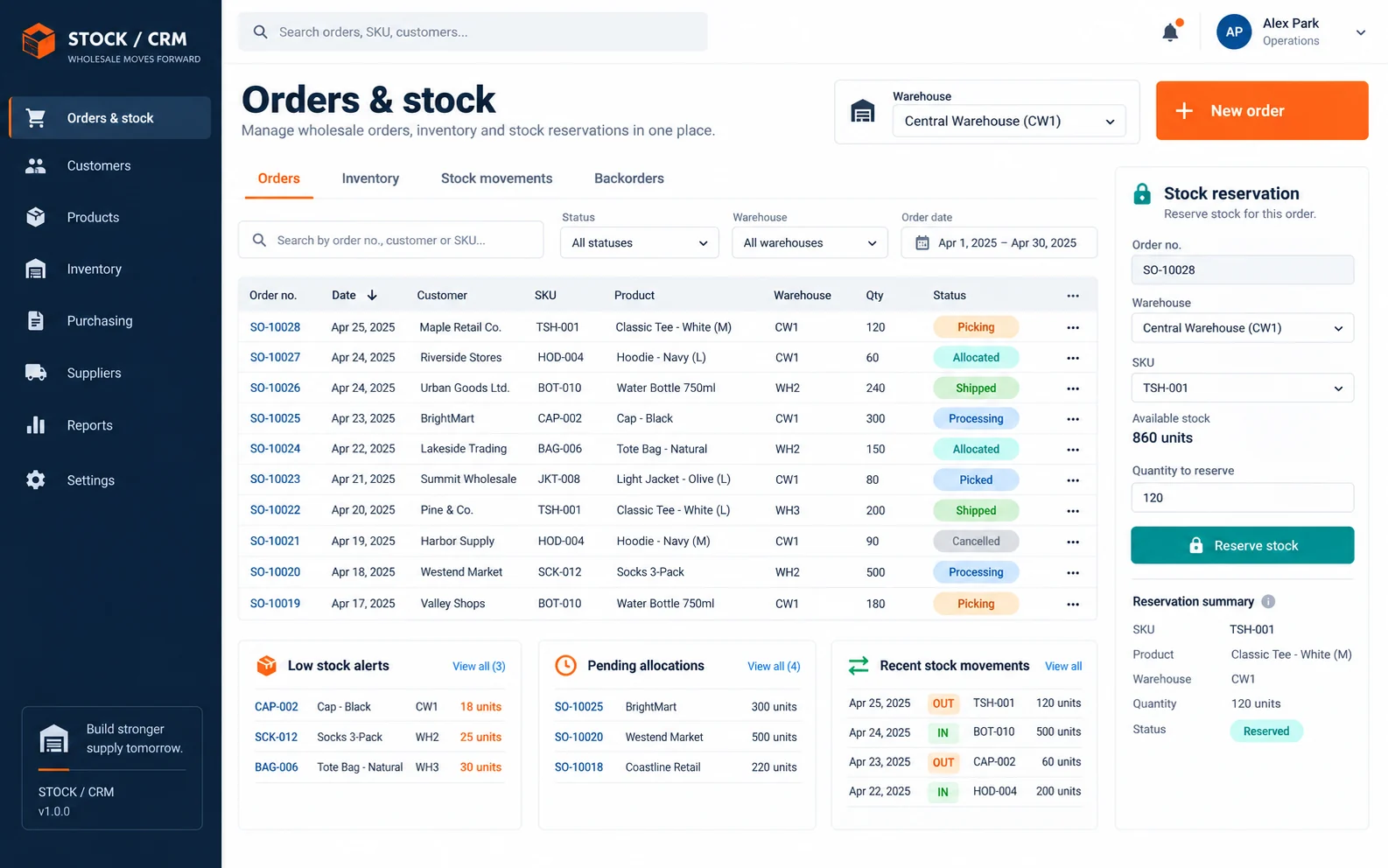This screenshot has height=868, width=1388.
Task: Expand the Alex Park account menu chevron
Action: tap(1361, 32)
